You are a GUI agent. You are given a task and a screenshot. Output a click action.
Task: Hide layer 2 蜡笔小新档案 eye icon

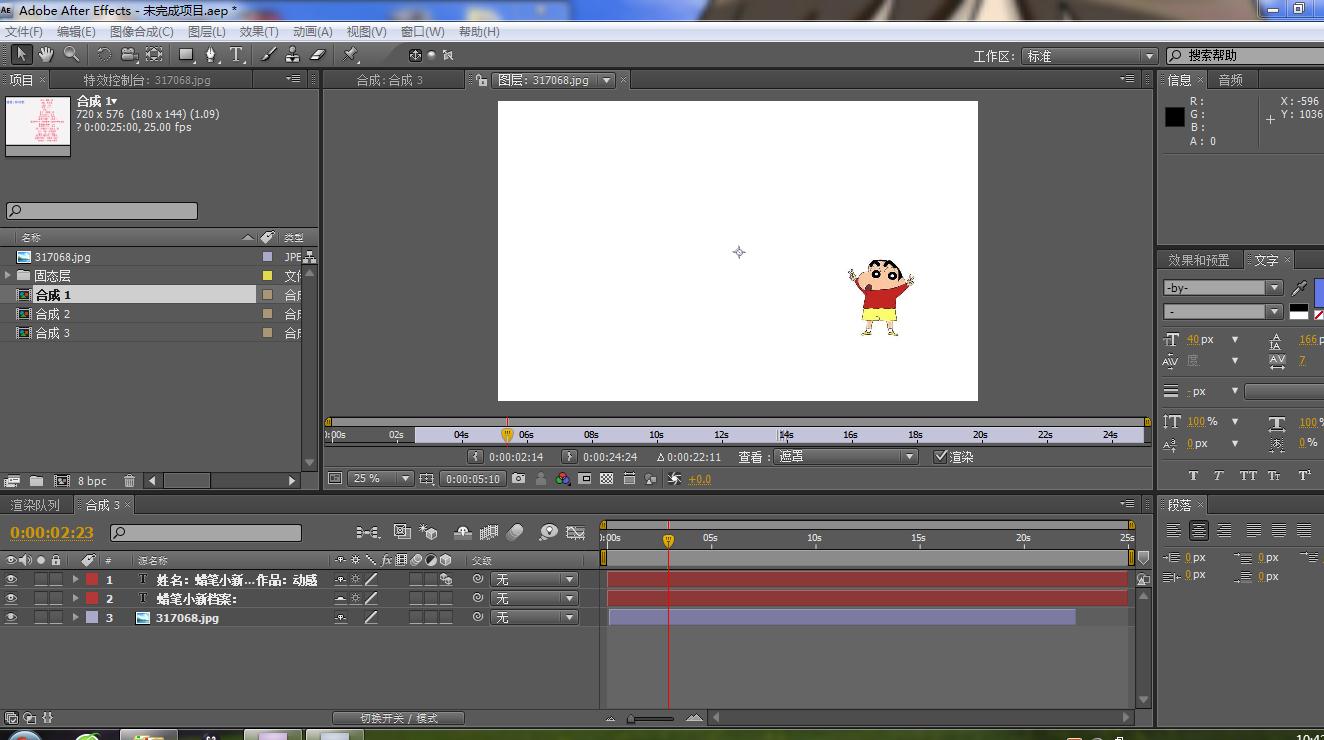[x=11, y=598]
